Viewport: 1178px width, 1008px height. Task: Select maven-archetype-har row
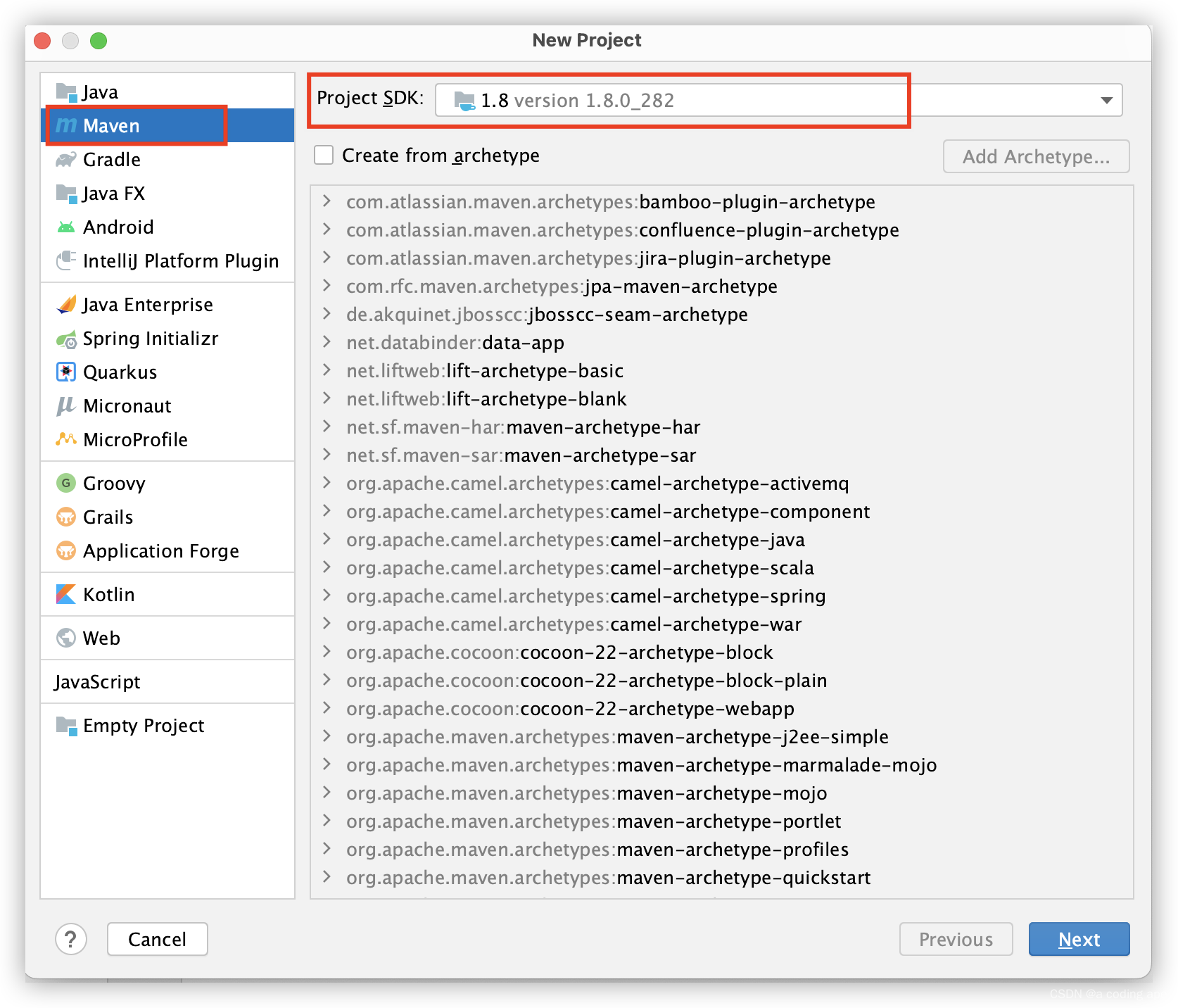722,427
